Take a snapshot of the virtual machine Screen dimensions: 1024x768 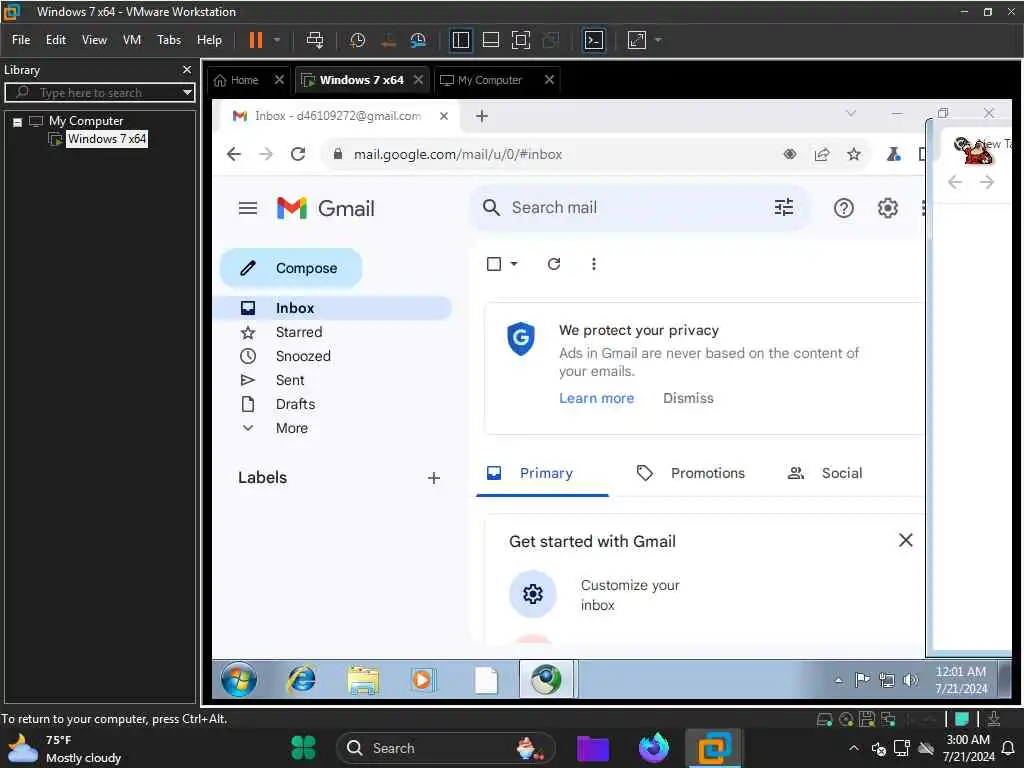(357, 40)
